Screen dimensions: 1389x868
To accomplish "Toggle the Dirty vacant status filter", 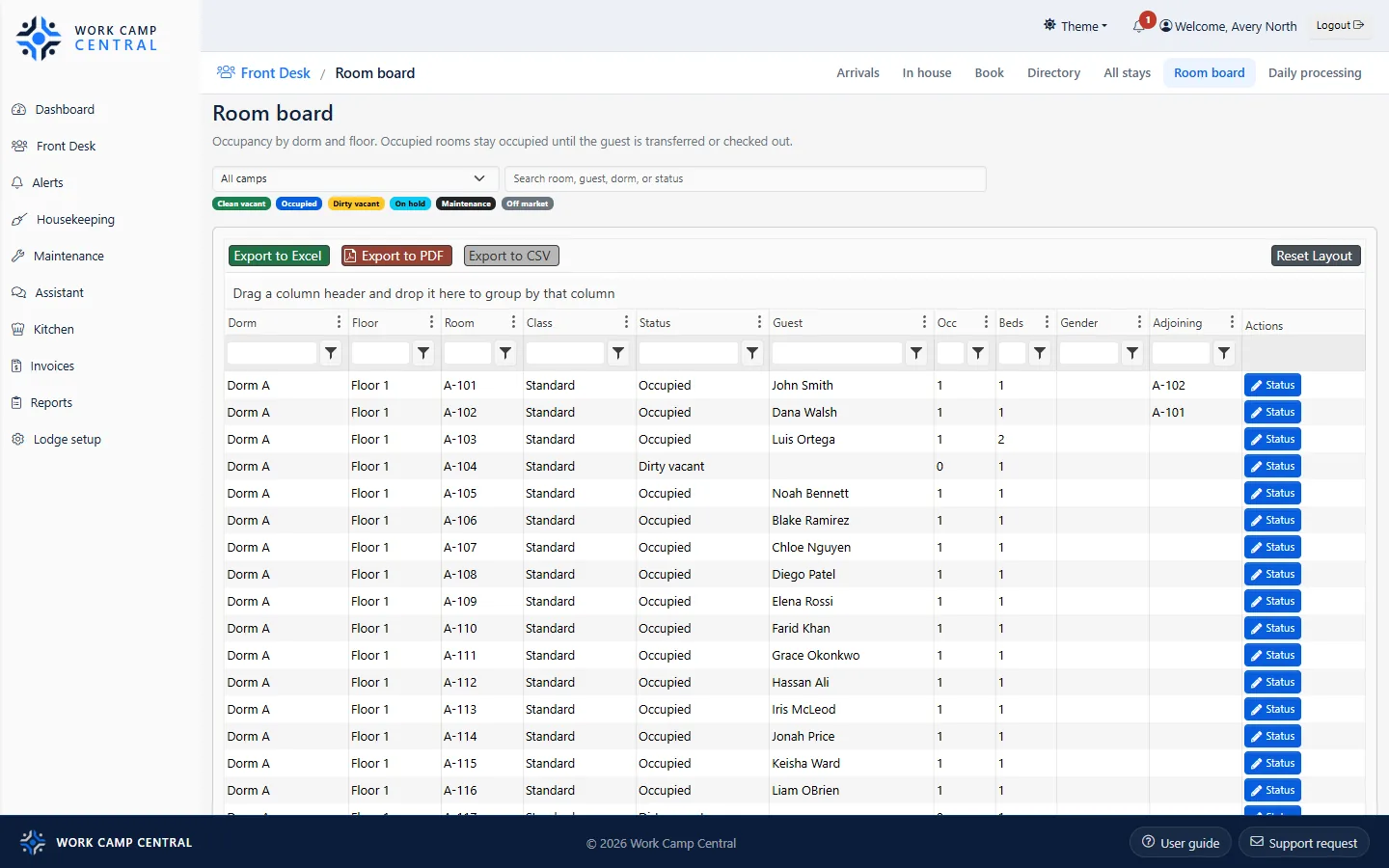I will [x=356, y=203].
